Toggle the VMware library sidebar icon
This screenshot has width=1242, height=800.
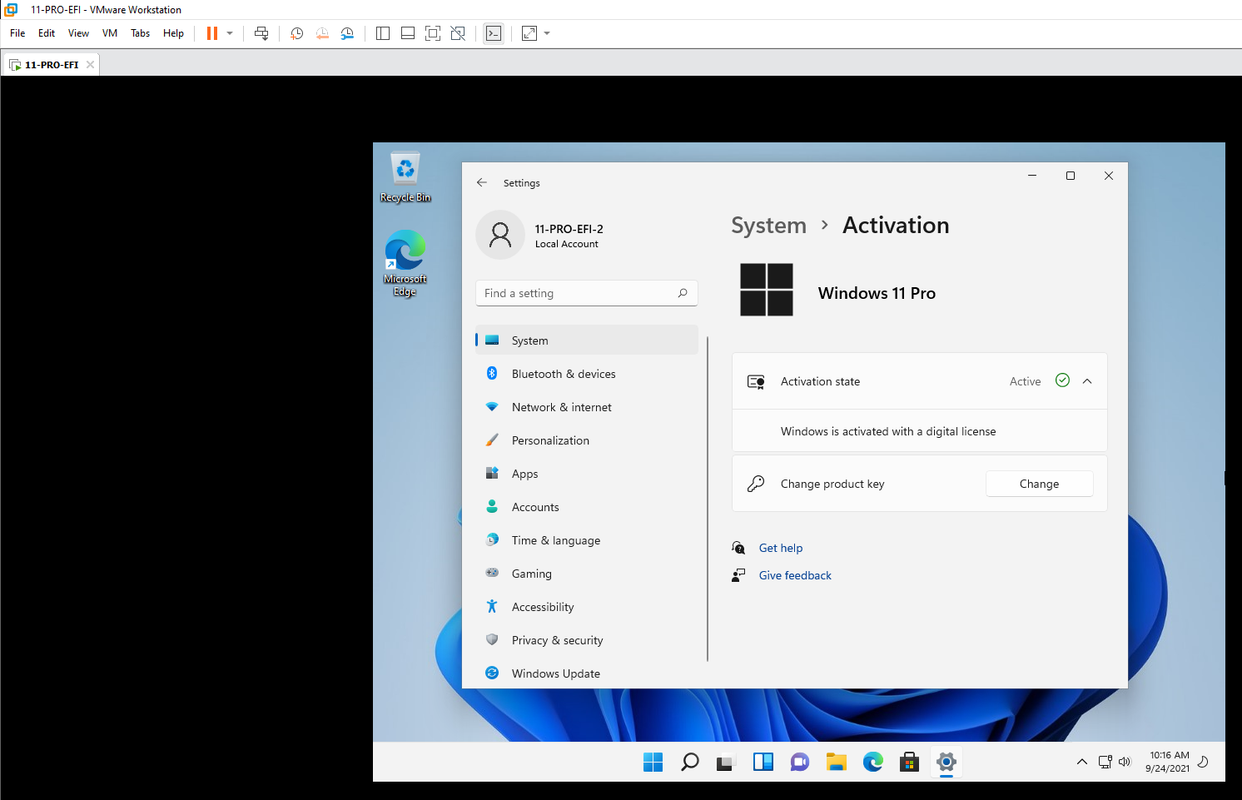(x=383, y=33)
